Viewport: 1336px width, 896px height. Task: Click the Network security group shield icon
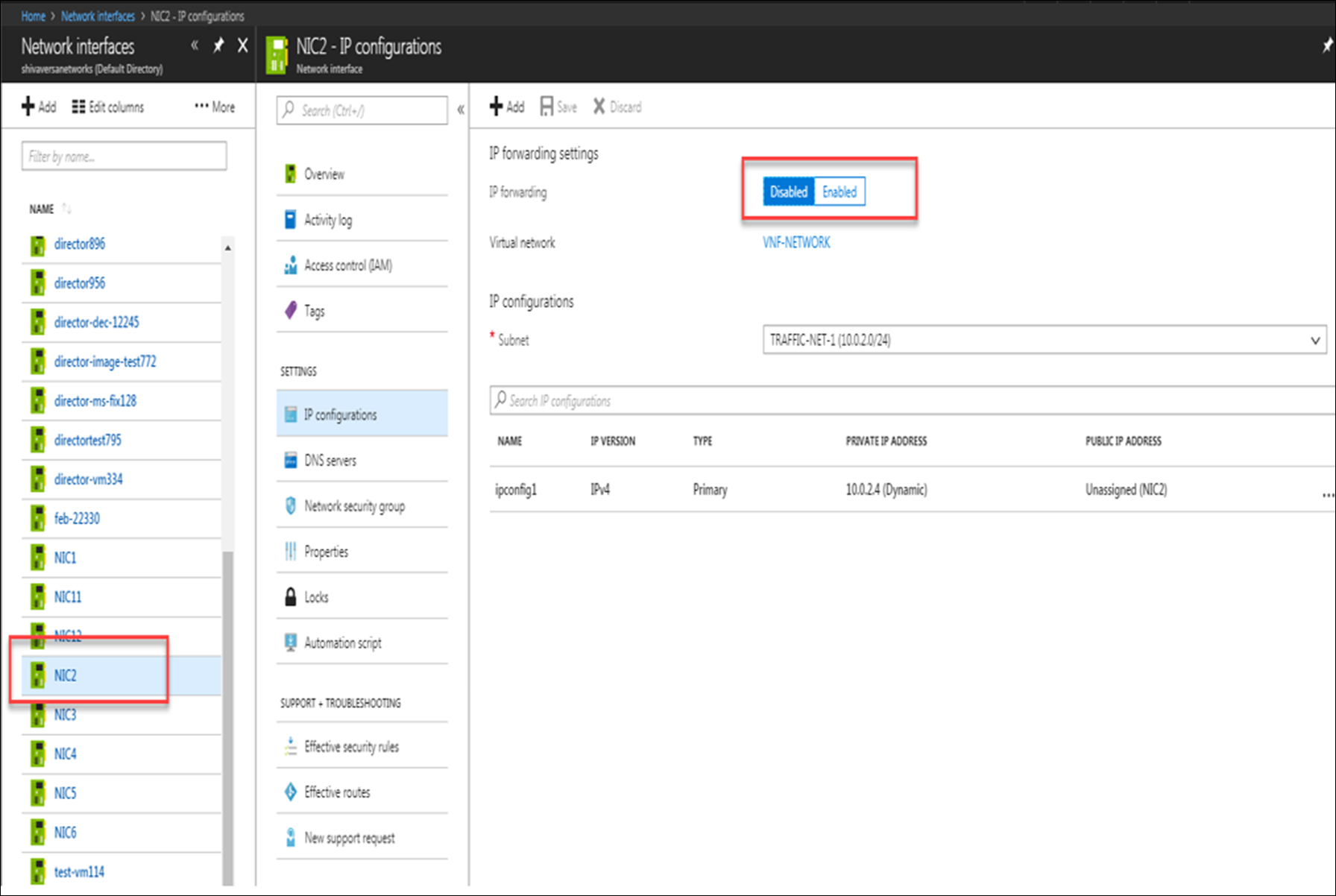291,506
